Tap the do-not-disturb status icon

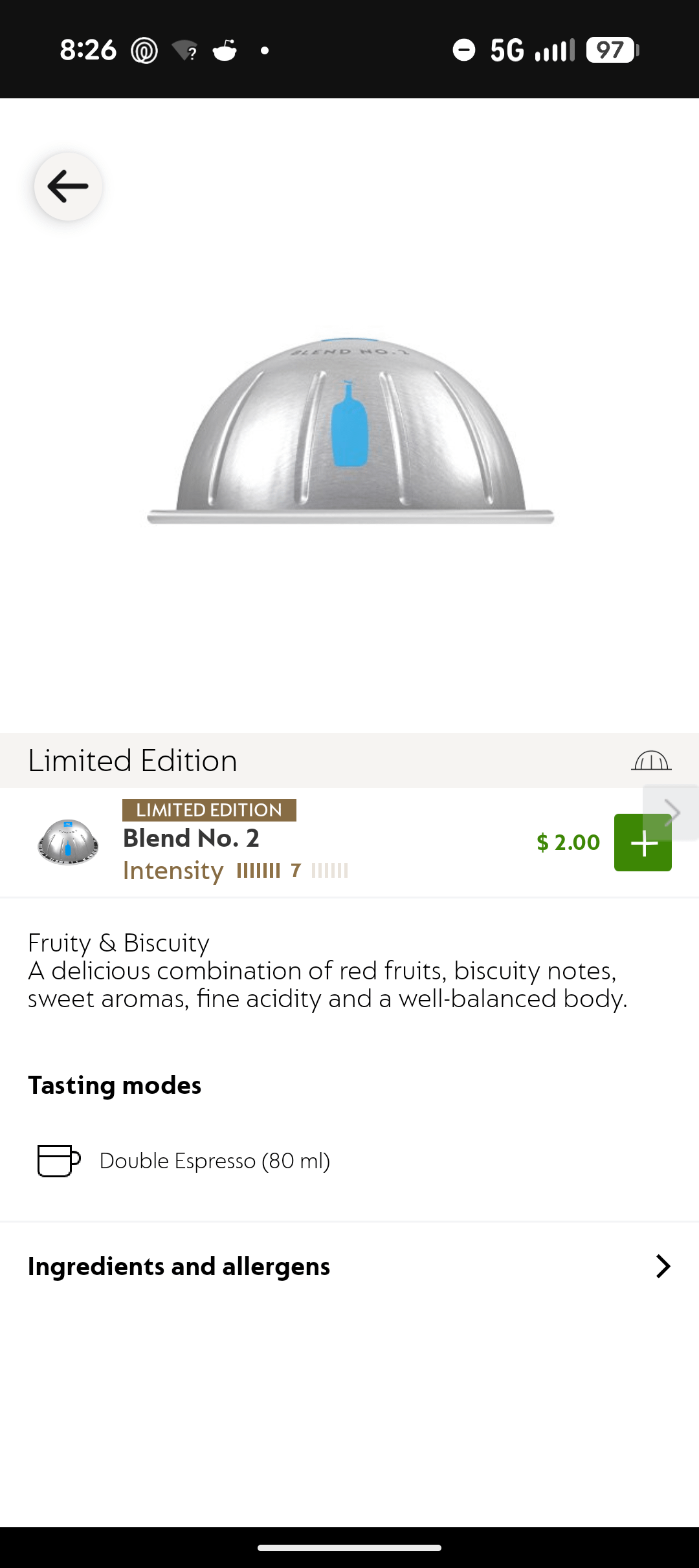463,50
